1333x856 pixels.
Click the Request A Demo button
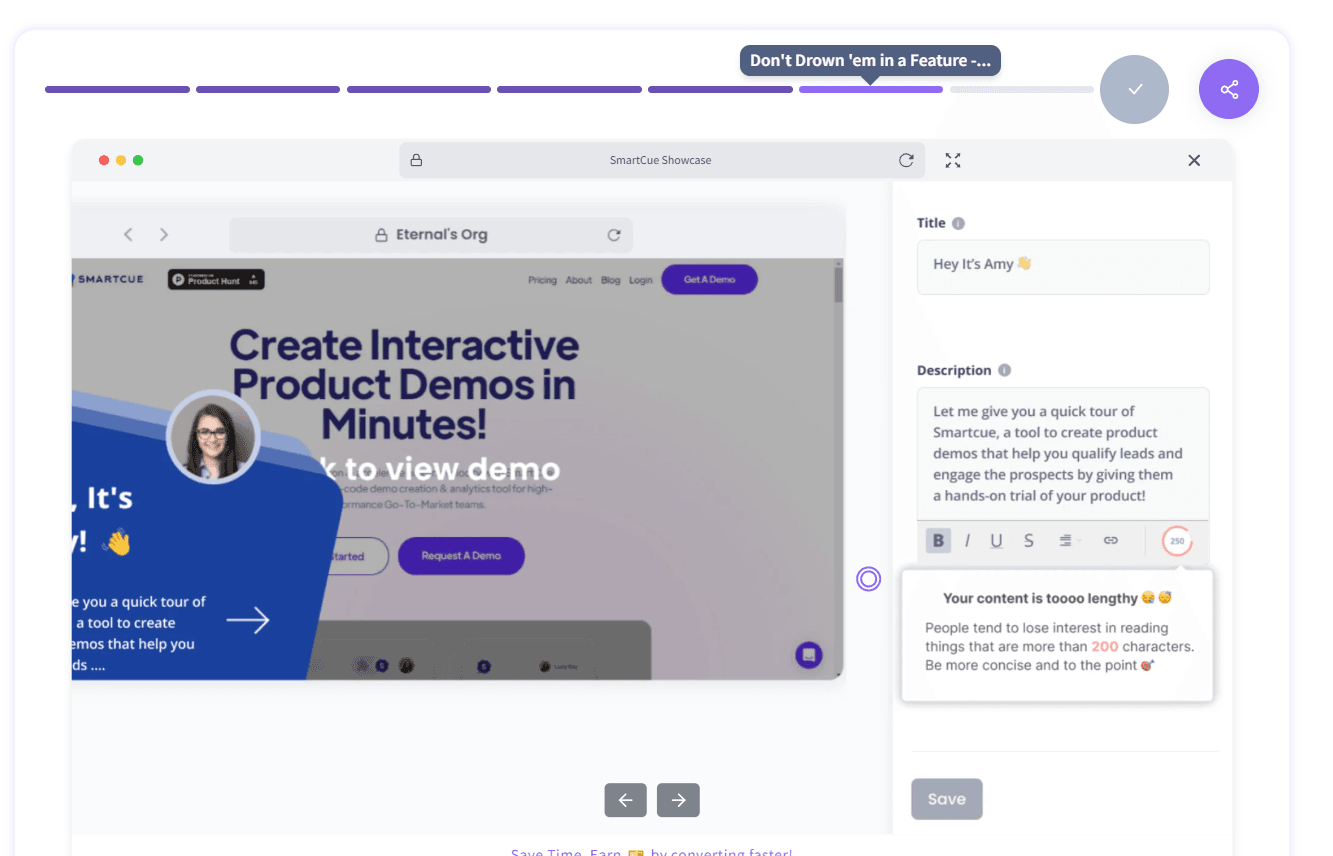click(x=461, y=556)
